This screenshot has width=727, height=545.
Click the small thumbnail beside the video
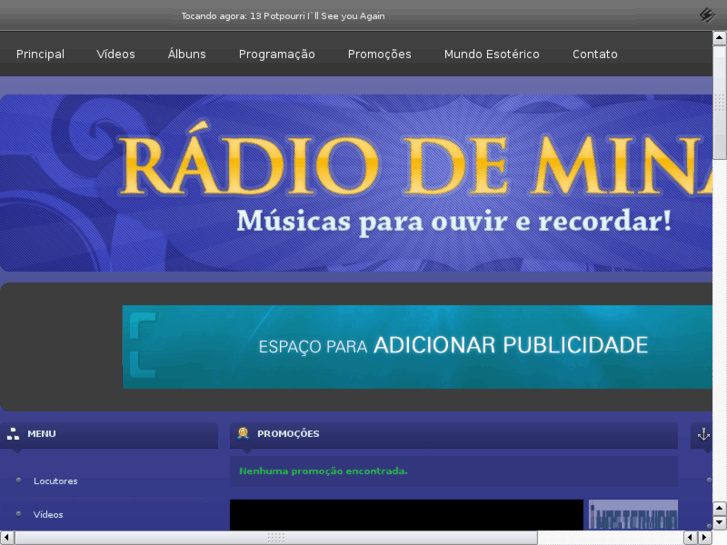633,514
